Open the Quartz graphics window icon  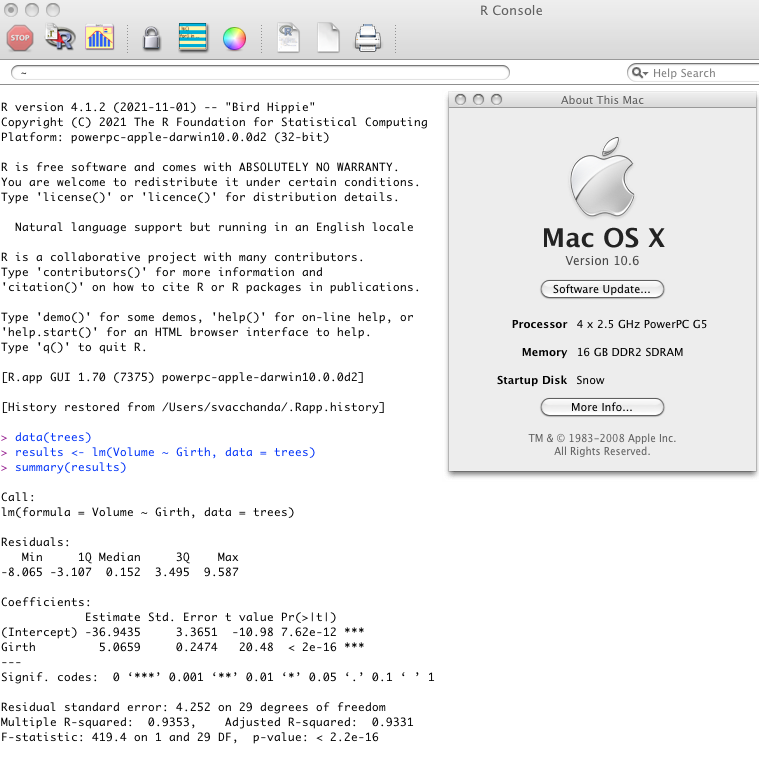click(99, 38)
